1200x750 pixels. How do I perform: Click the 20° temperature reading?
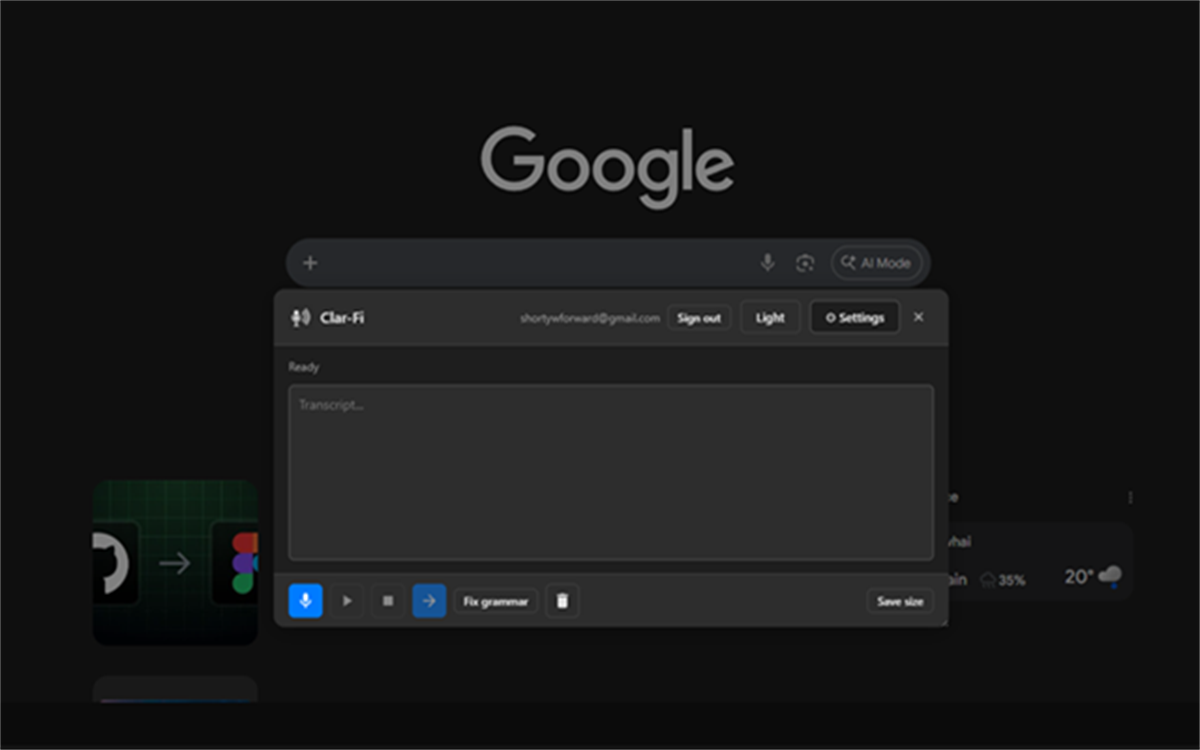(1079, 576)
